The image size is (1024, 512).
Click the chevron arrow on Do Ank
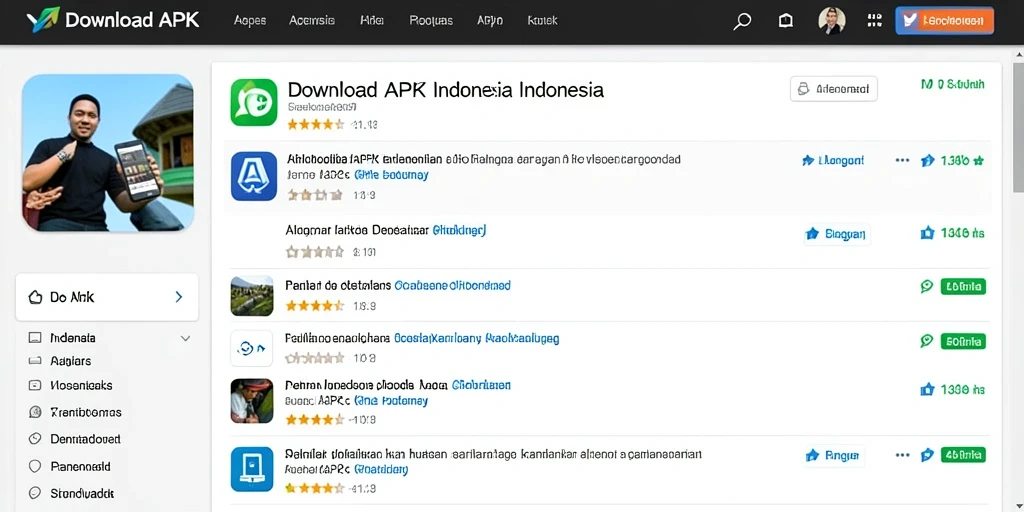[x=178, y=297]
